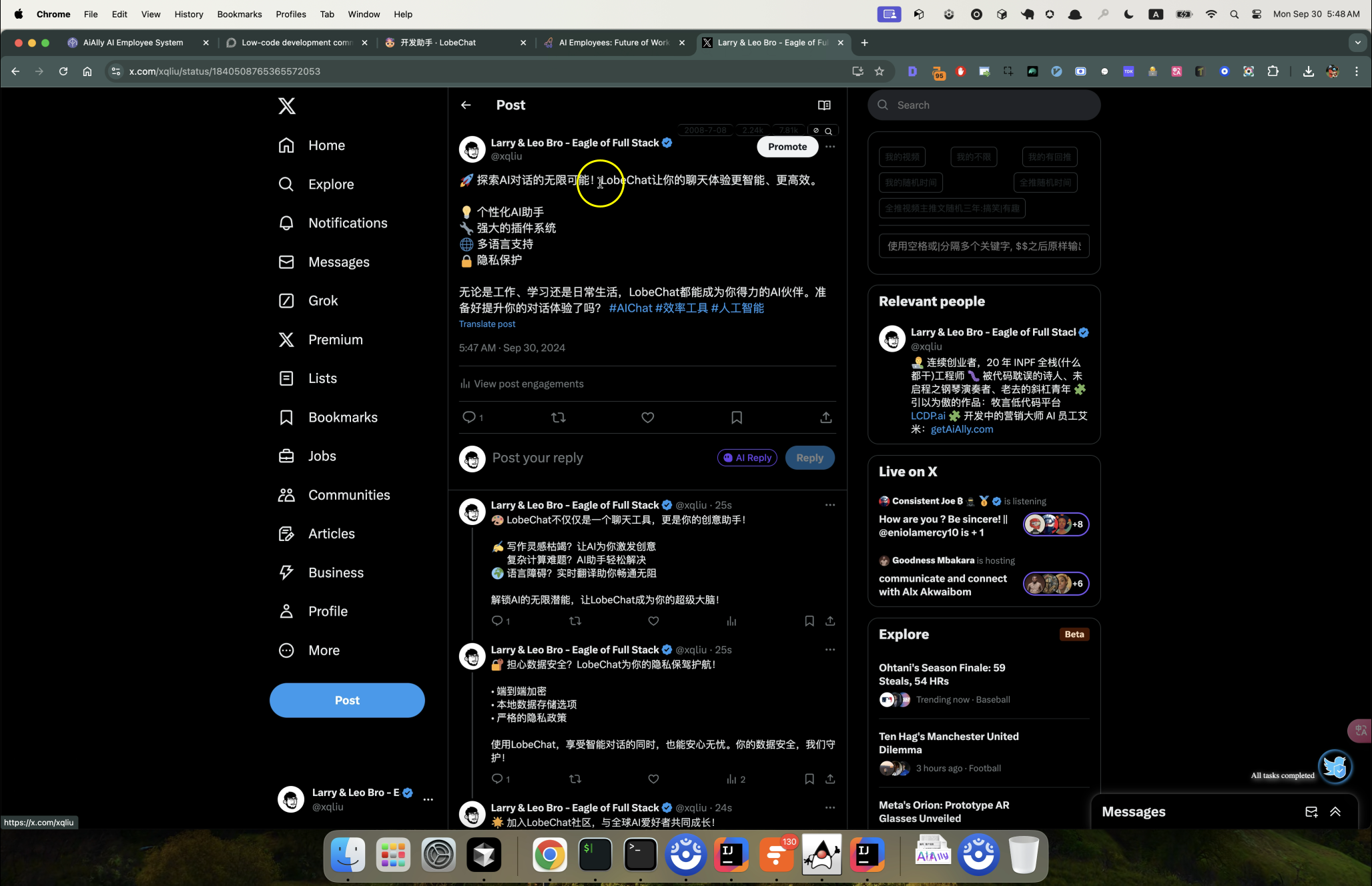This screenshot has height=886, width=1372.
Task: Switch to the Low-code development tab
Action: click(296, 43)
